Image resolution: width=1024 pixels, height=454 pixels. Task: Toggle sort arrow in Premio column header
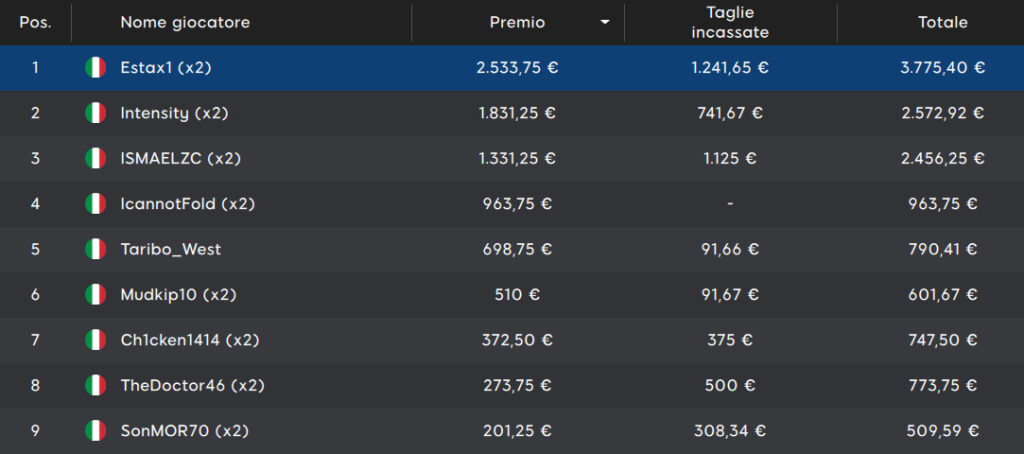(605, 23)
